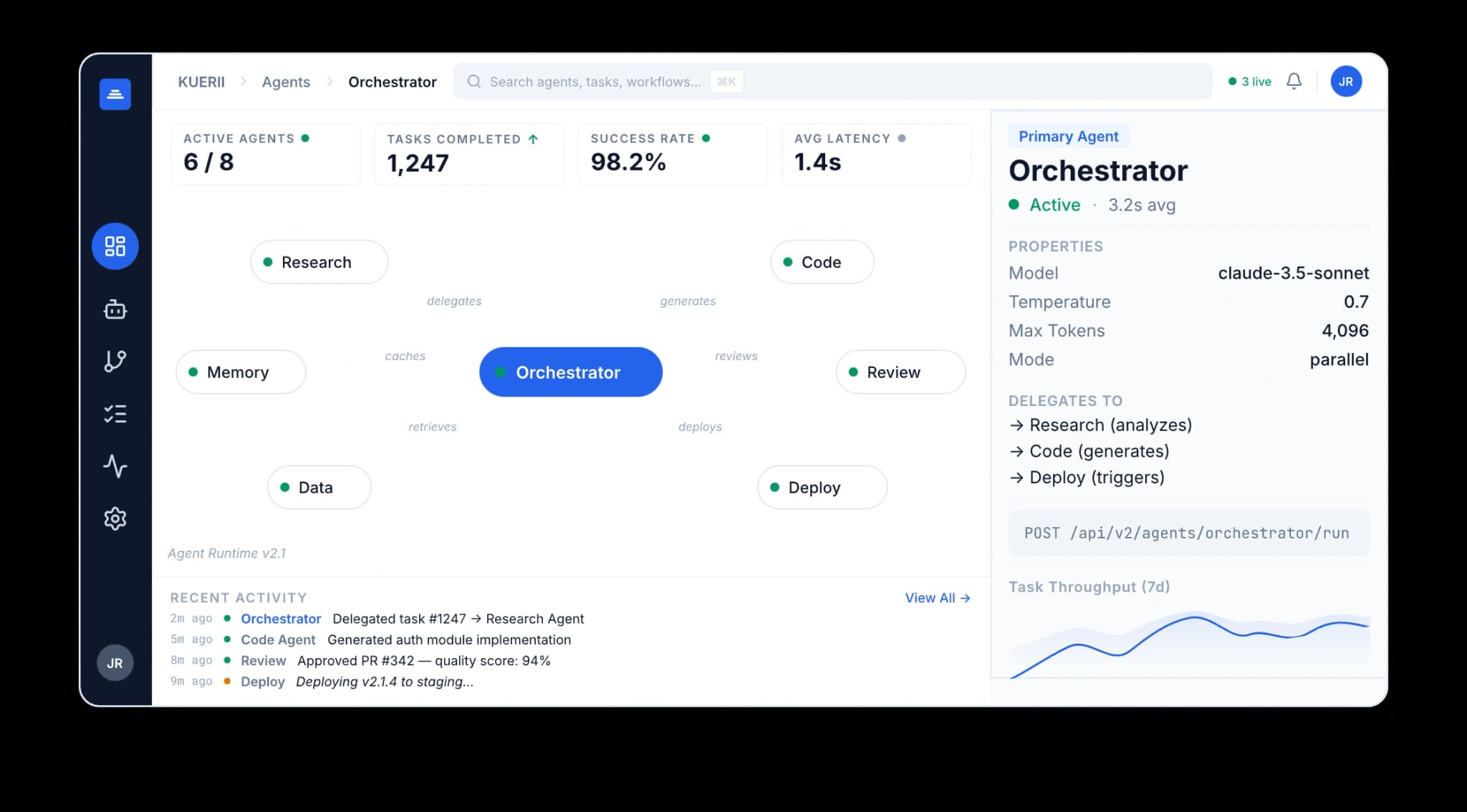1467x812 pixels.
Task: Go to Agents in the breadcrumb
Action: 286,82
